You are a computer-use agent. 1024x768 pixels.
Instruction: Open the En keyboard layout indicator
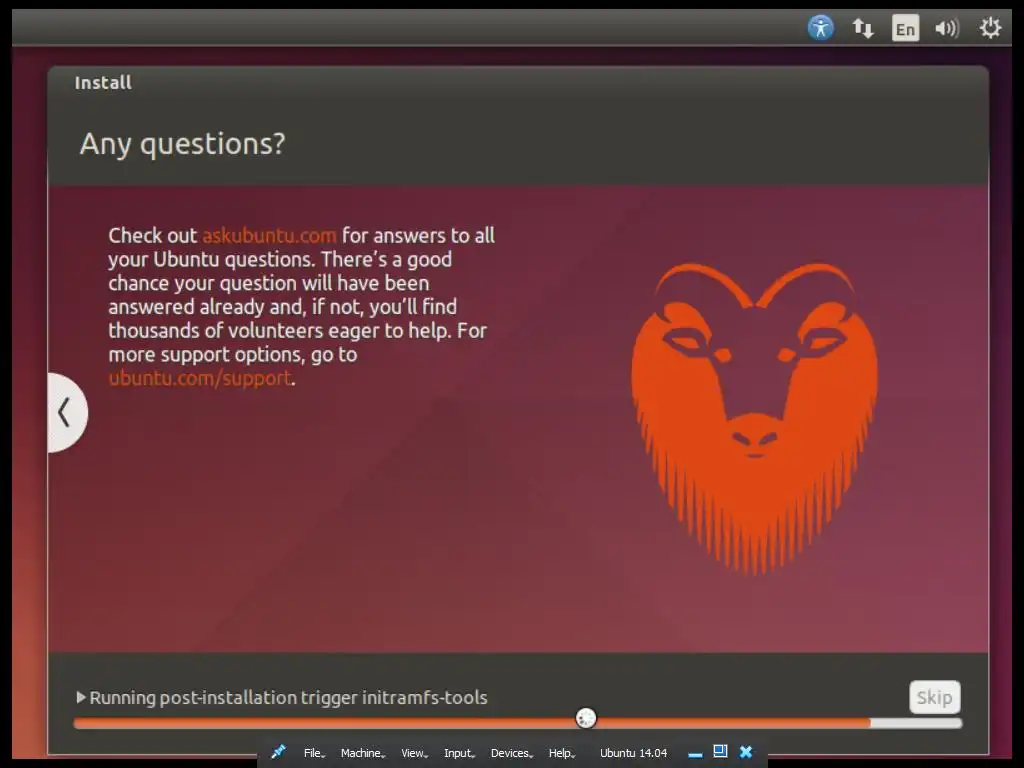[905, 28]
